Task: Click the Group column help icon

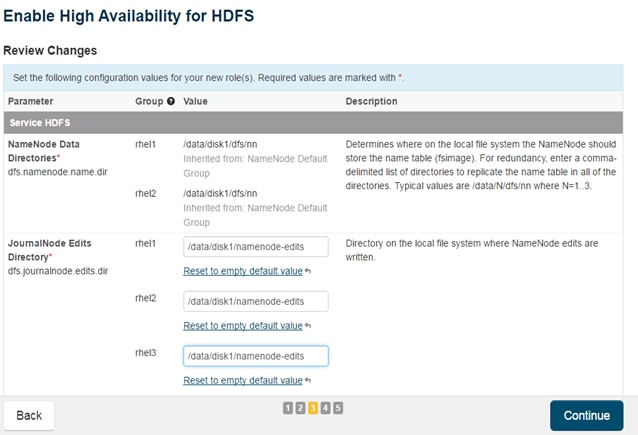Action: (x=171, y=101)
